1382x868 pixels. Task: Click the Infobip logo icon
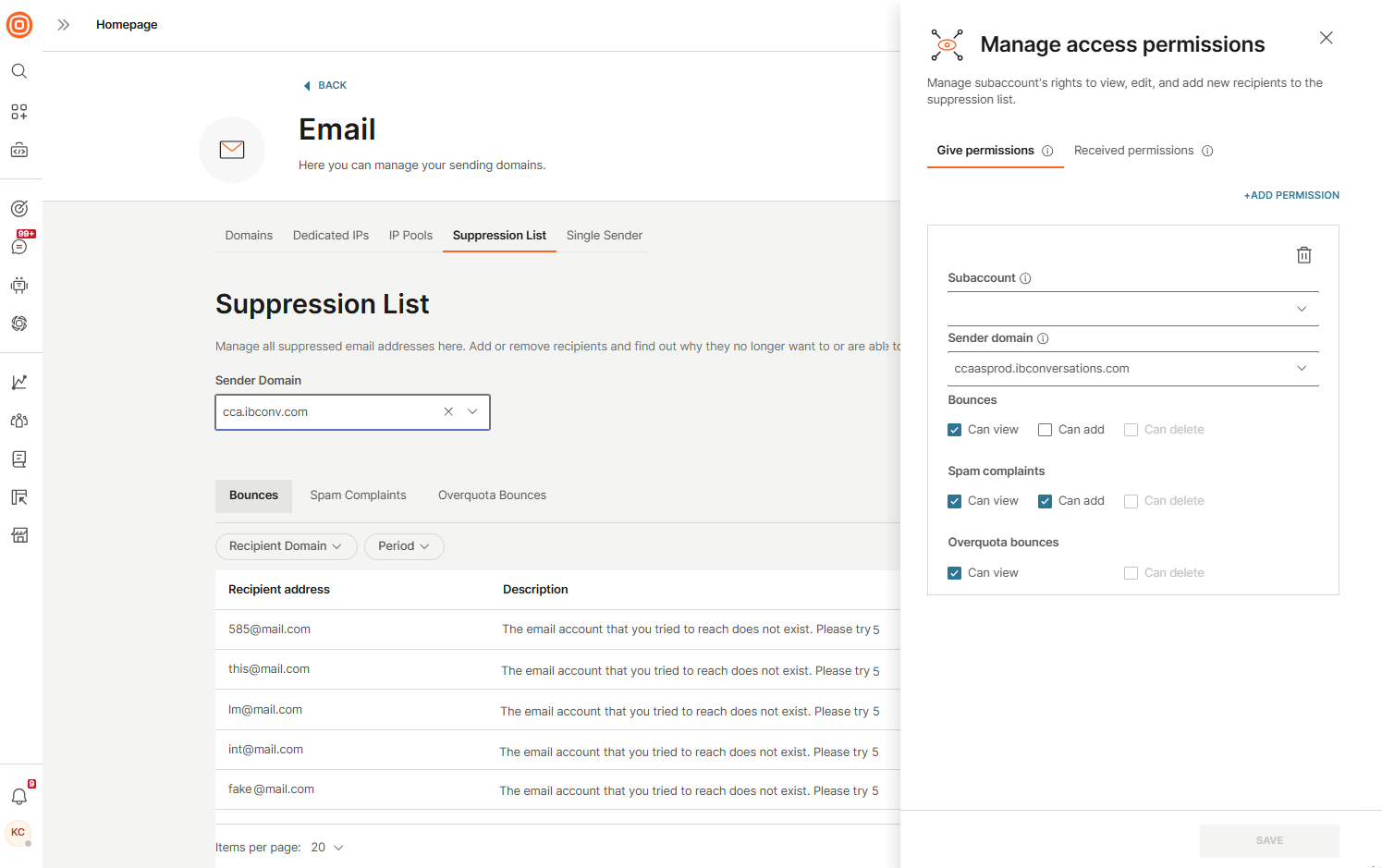point(19,25)
